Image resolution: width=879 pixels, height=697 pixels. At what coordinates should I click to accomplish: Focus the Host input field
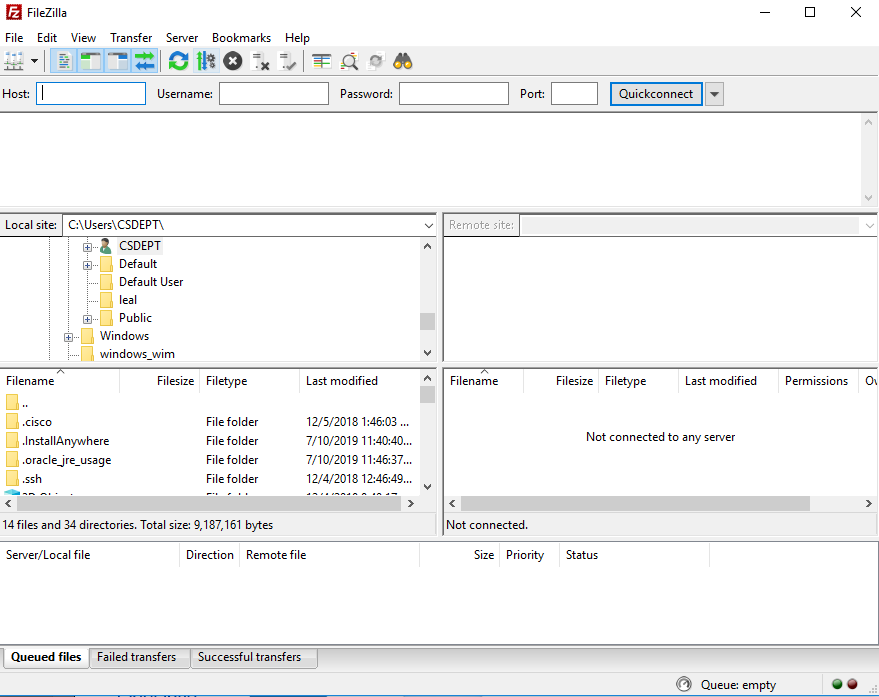(x=91, y=94)
